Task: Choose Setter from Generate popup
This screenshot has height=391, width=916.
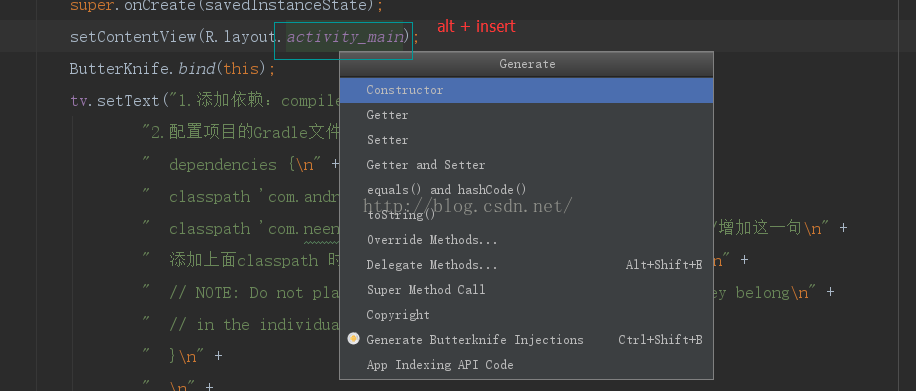Action: [x=526, y=140]
